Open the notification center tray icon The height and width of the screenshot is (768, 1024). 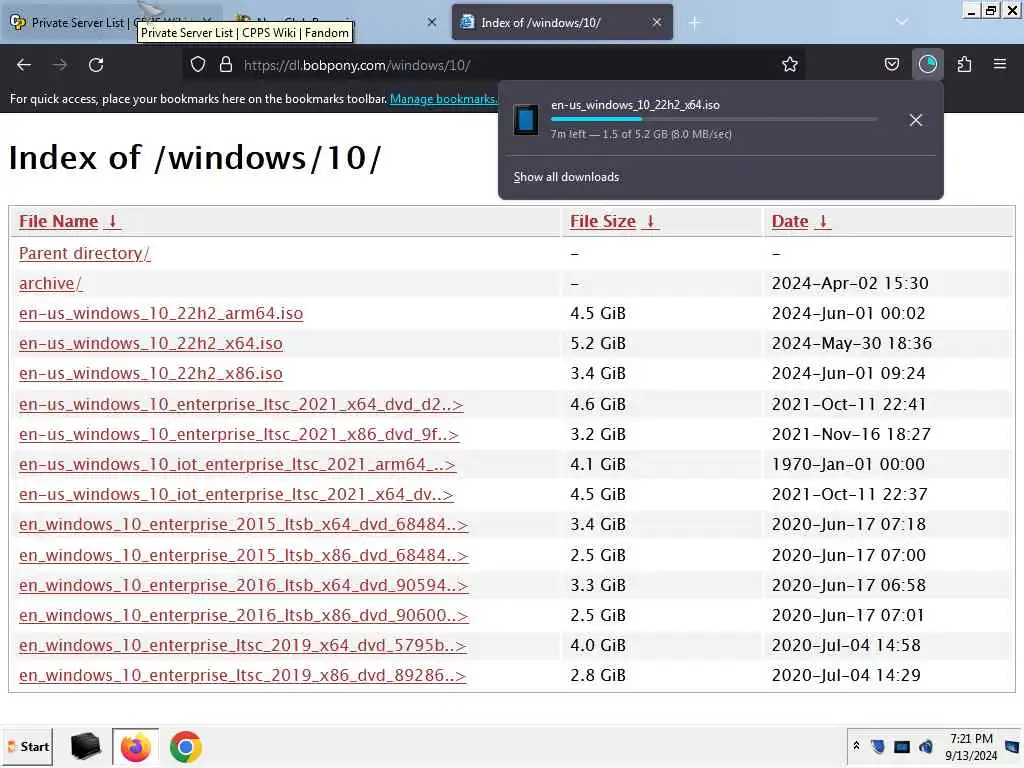(x=1012, y=746)
